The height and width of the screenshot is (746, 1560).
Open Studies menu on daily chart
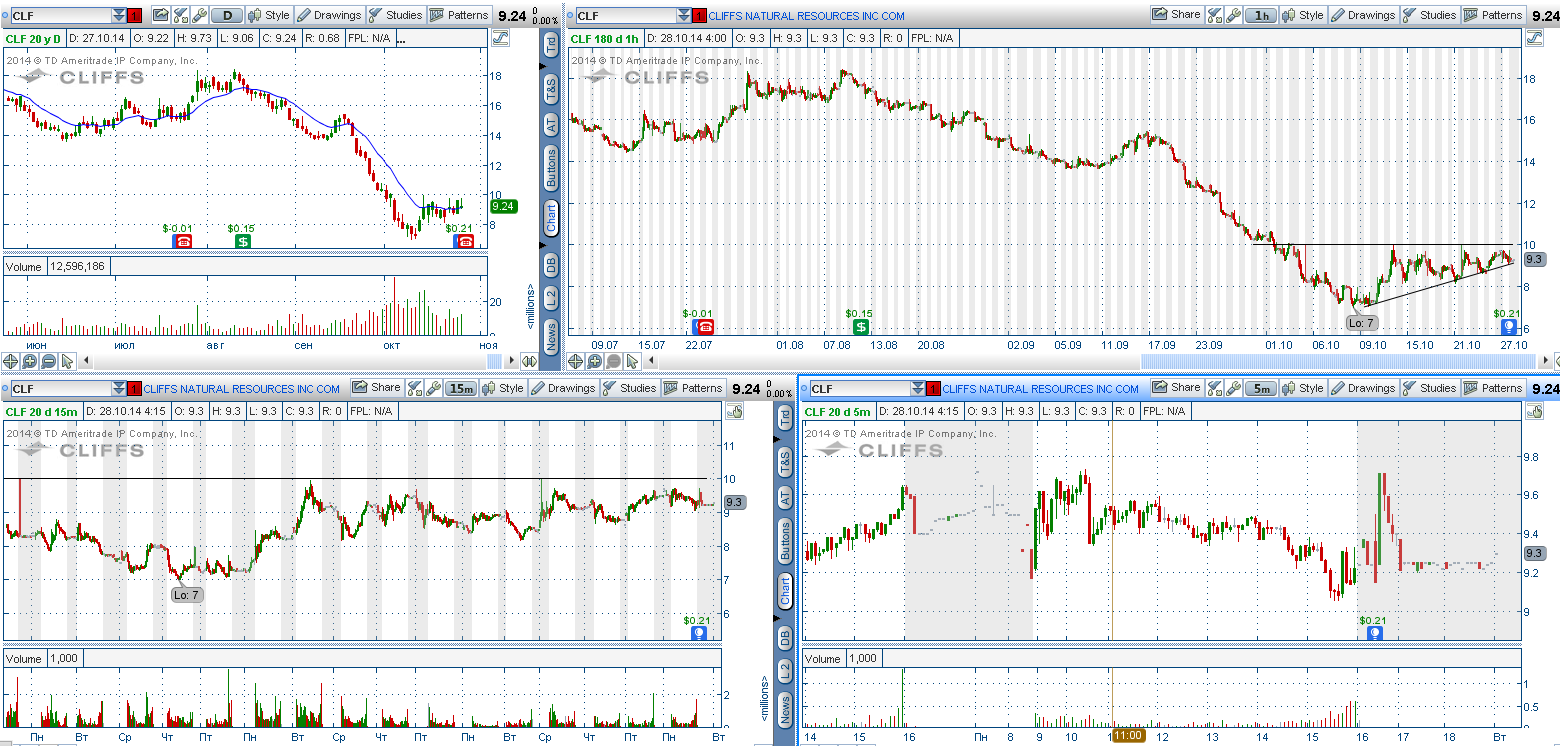pos(396,15)
